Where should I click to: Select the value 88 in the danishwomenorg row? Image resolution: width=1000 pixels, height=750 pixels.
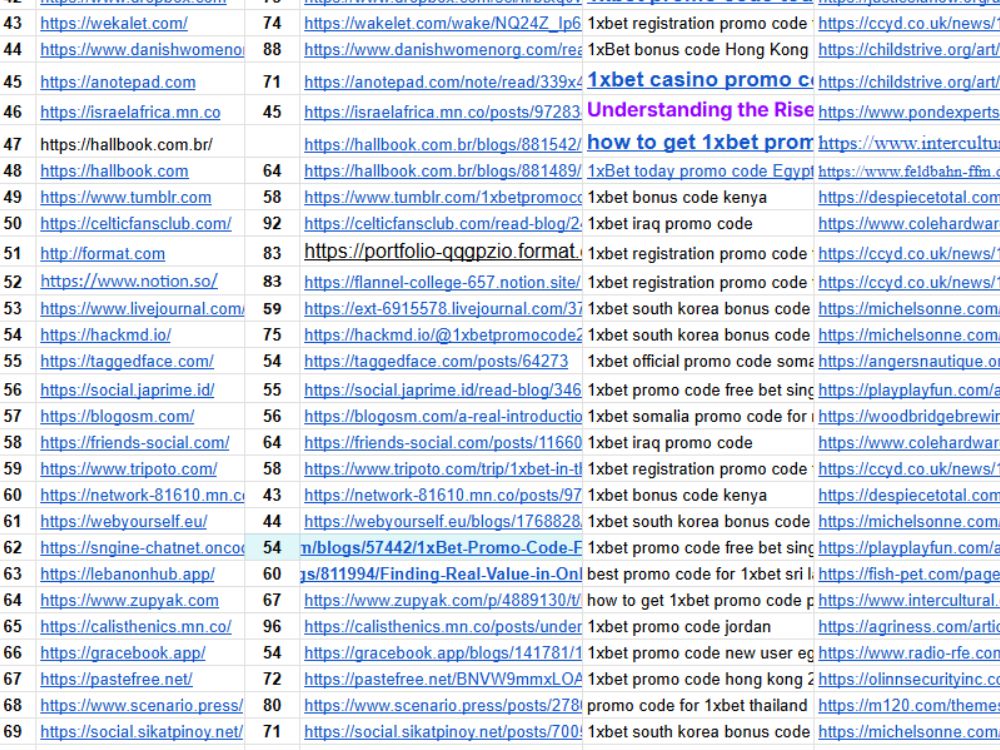pos(272,50)
